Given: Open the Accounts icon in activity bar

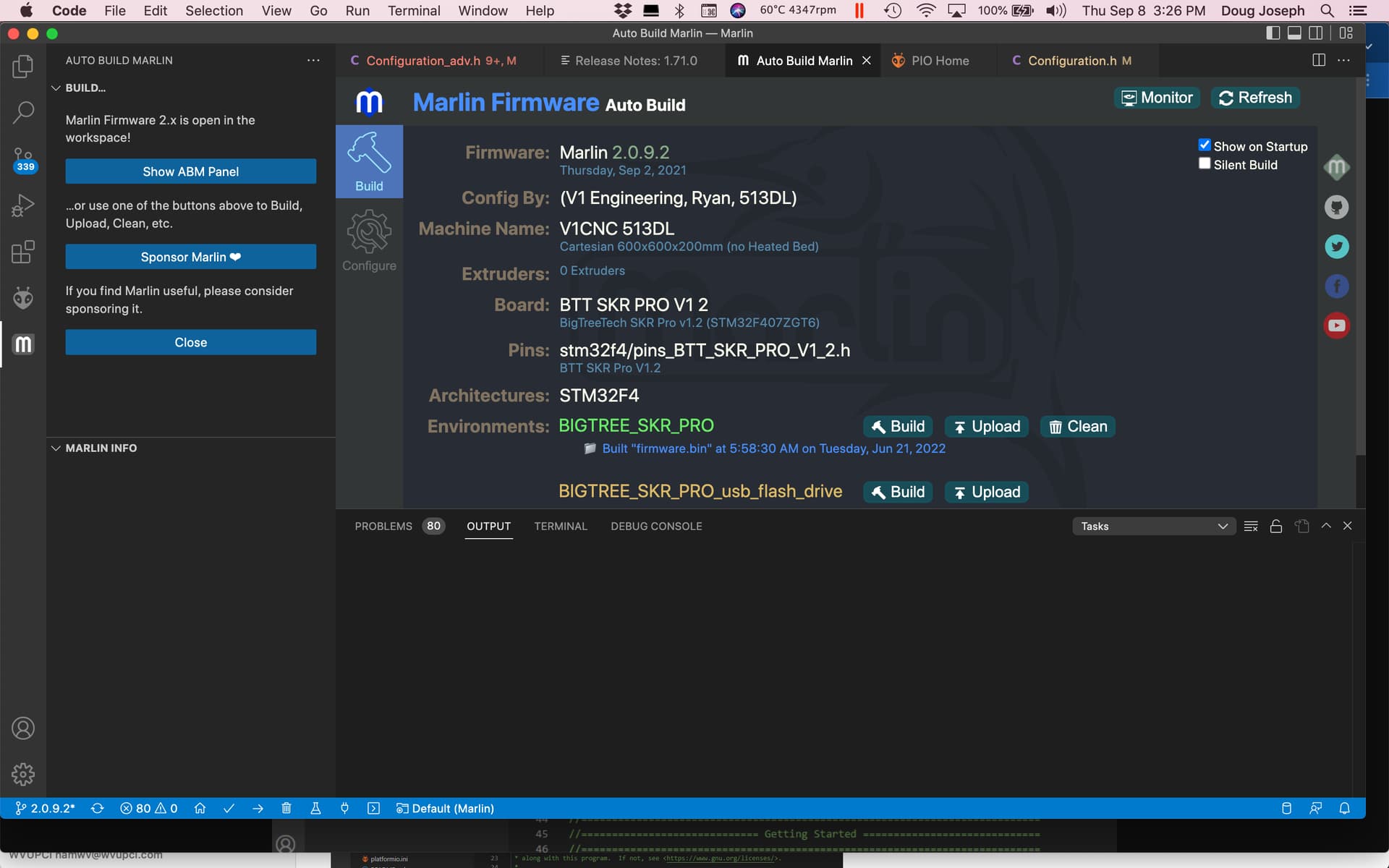Looking at the screenshot, I should coord(23,728).
